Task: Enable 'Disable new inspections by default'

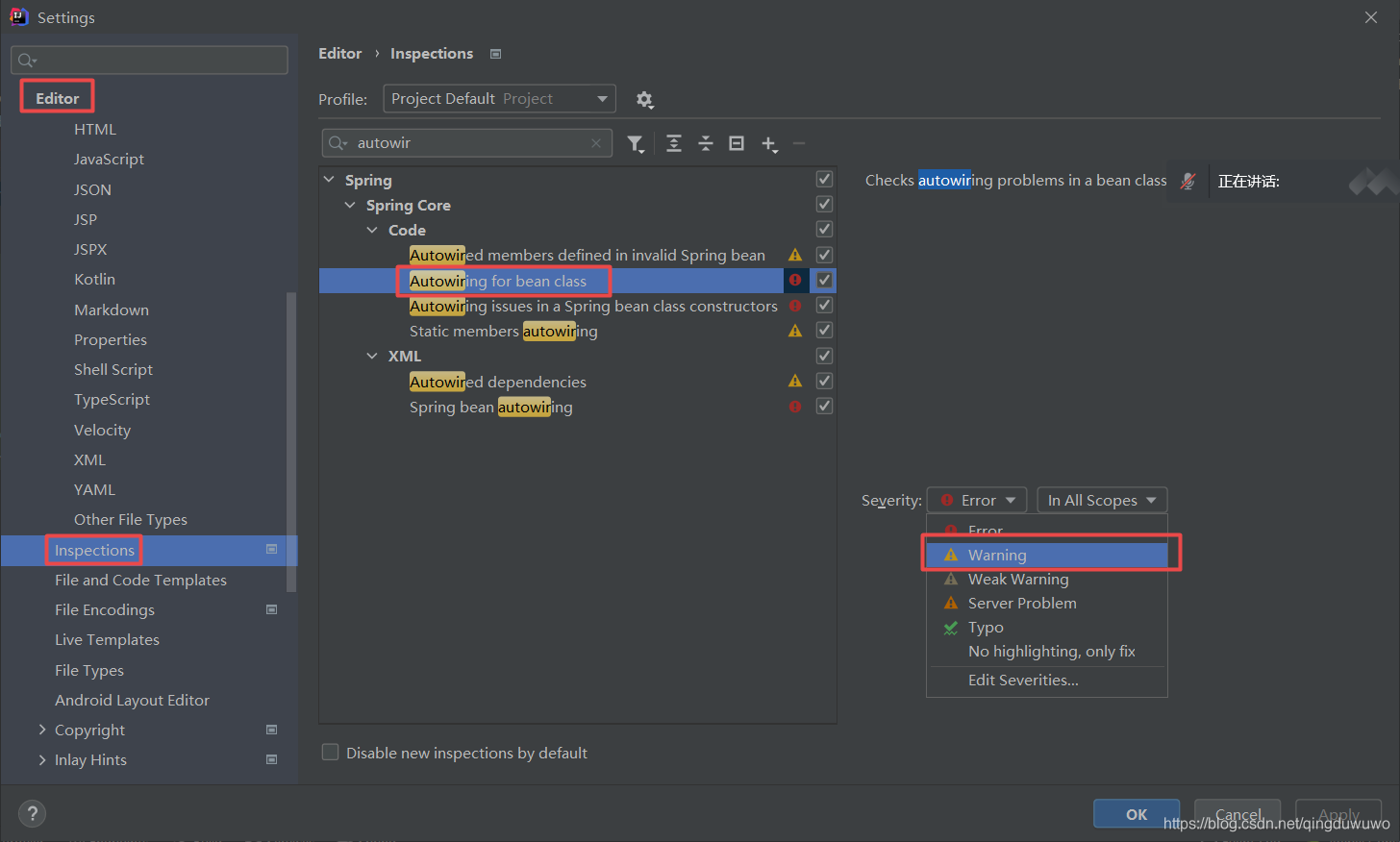Action: tap(330, 753)
